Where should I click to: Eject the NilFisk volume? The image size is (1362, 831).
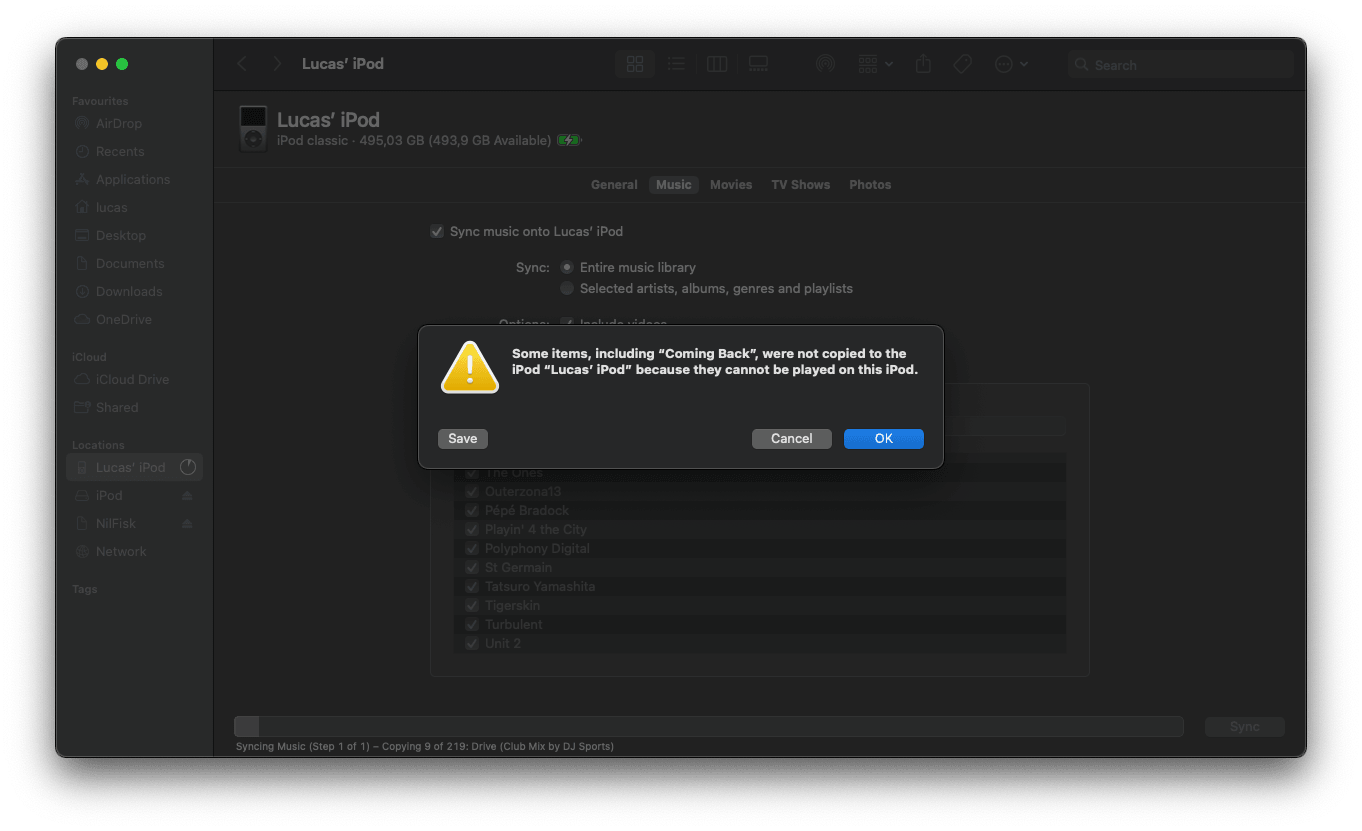point(187,524)
